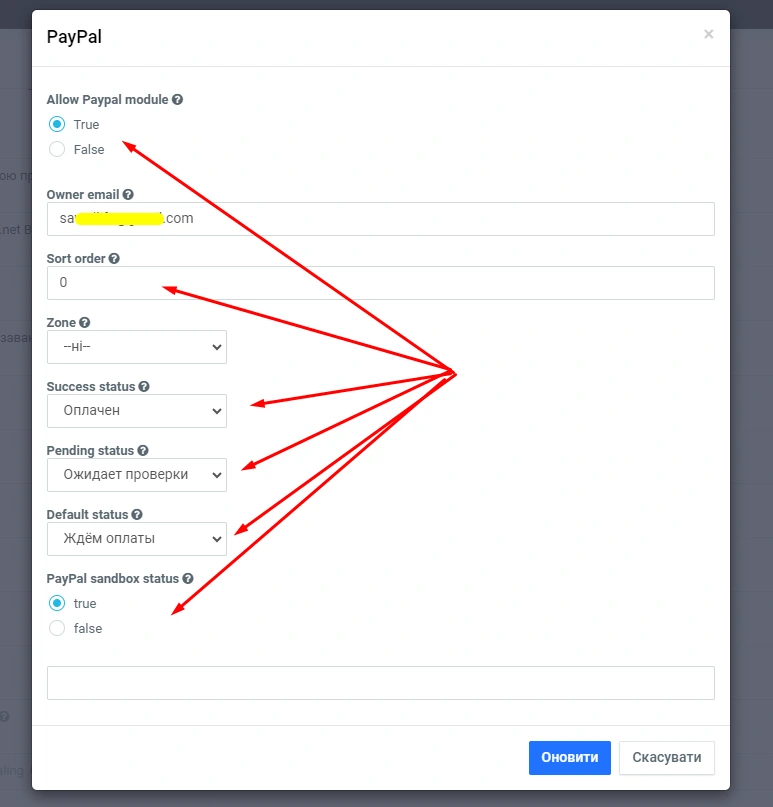Select False for Allow Paypal module
The image size is (773, 807).
coord(57,150)
